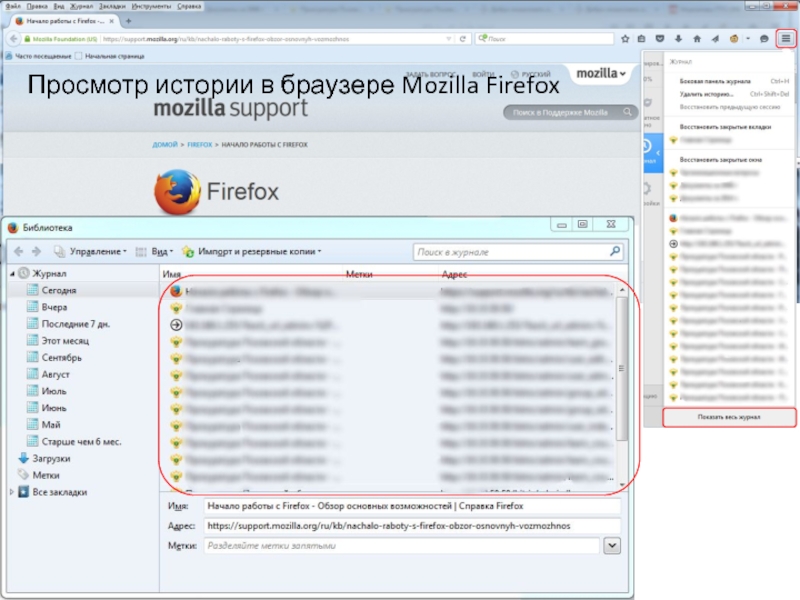Select 'Старше чем 6 мес.' in tree

(81, 441)
